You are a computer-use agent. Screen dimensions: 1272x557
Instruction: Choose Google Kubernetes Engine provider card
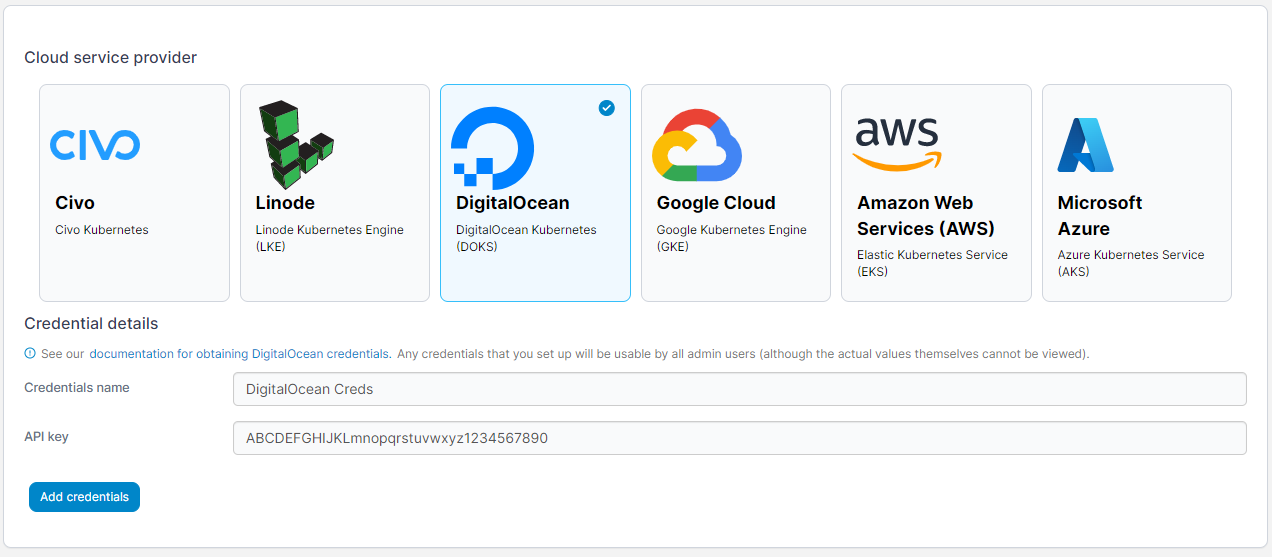pos(736,193)
